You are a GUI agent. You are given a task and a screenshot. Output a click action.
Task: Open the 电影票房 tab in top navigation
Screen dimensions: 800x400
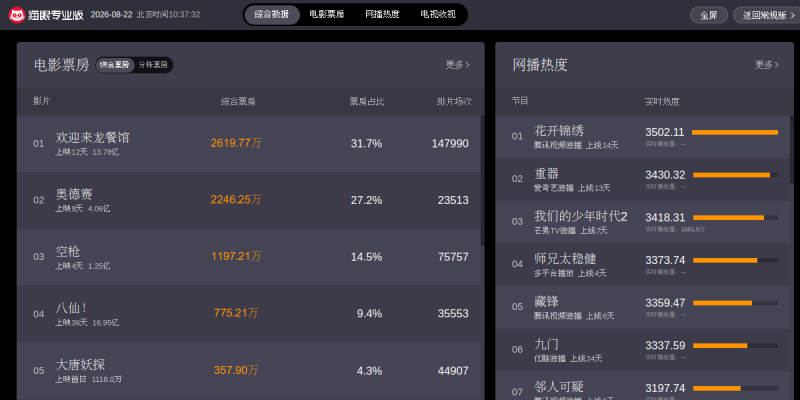coord(327,15)
